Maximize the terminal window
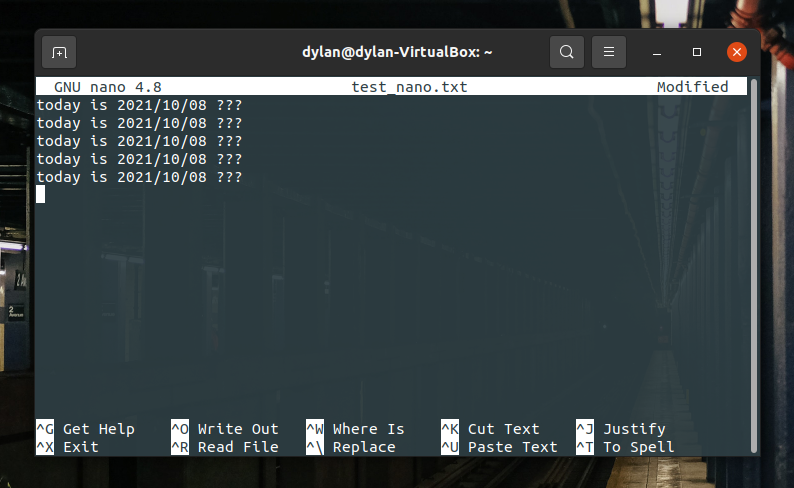The width and height of the screenshot is (794, 488). 697,52
